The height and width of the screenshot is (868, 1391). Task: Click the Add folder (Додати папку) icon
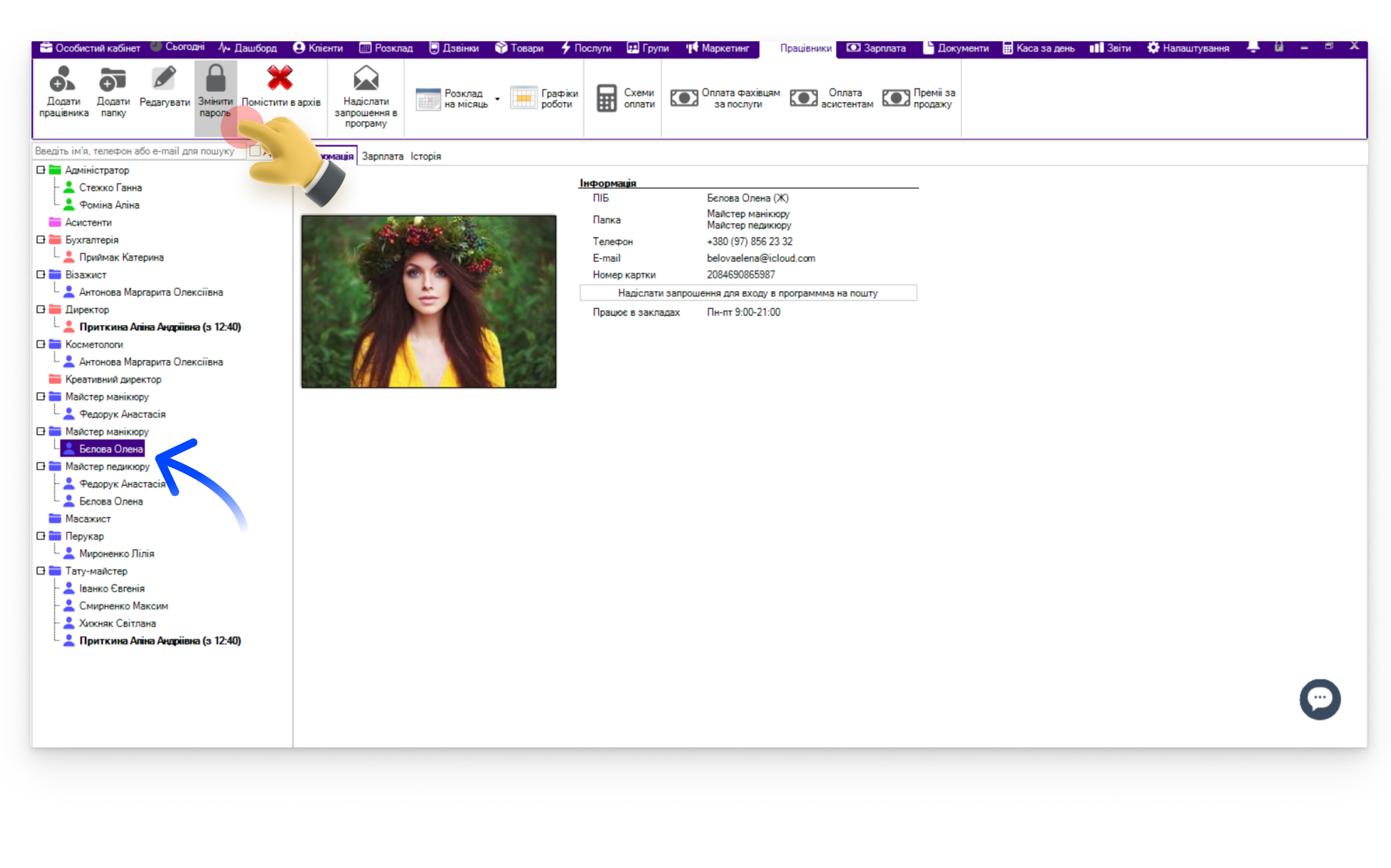[112, 79]
